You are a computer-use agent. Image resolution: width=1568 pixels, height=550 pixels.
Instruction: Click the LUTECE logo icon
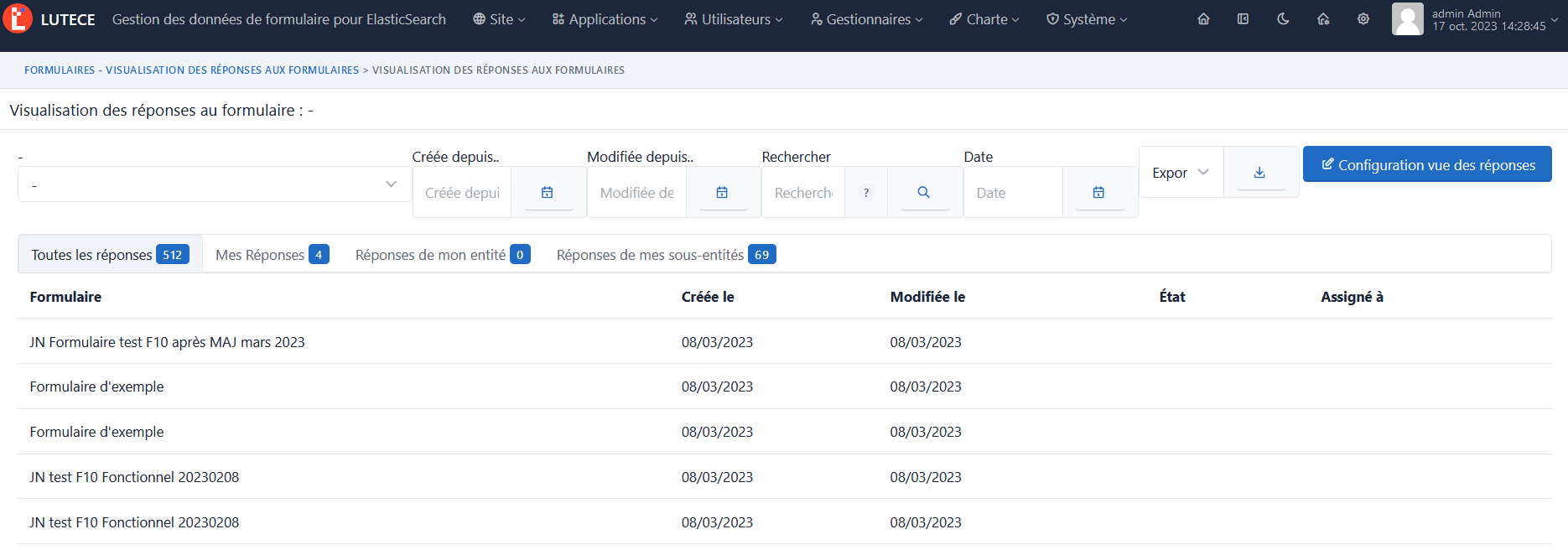pyautogui.click(x=18, y=18)
